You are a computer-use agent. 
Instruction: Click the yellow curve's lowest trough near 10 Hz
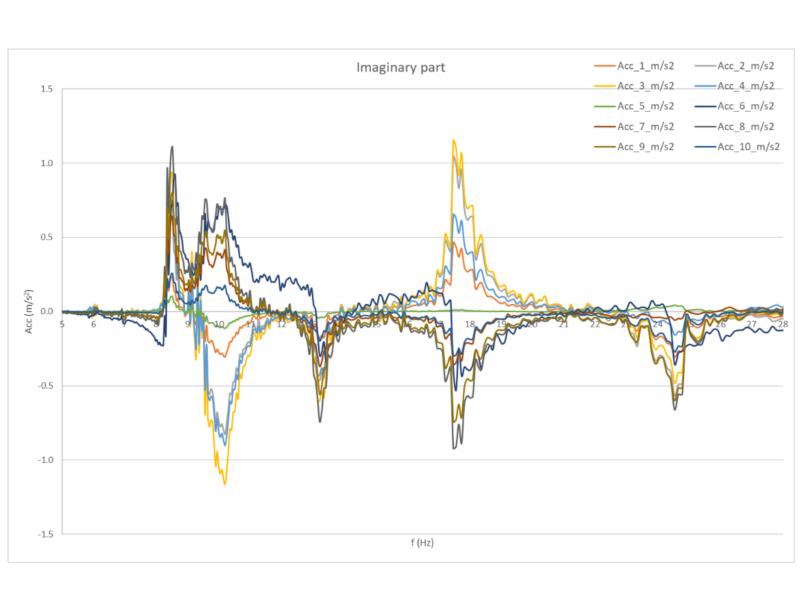point(225,484)
